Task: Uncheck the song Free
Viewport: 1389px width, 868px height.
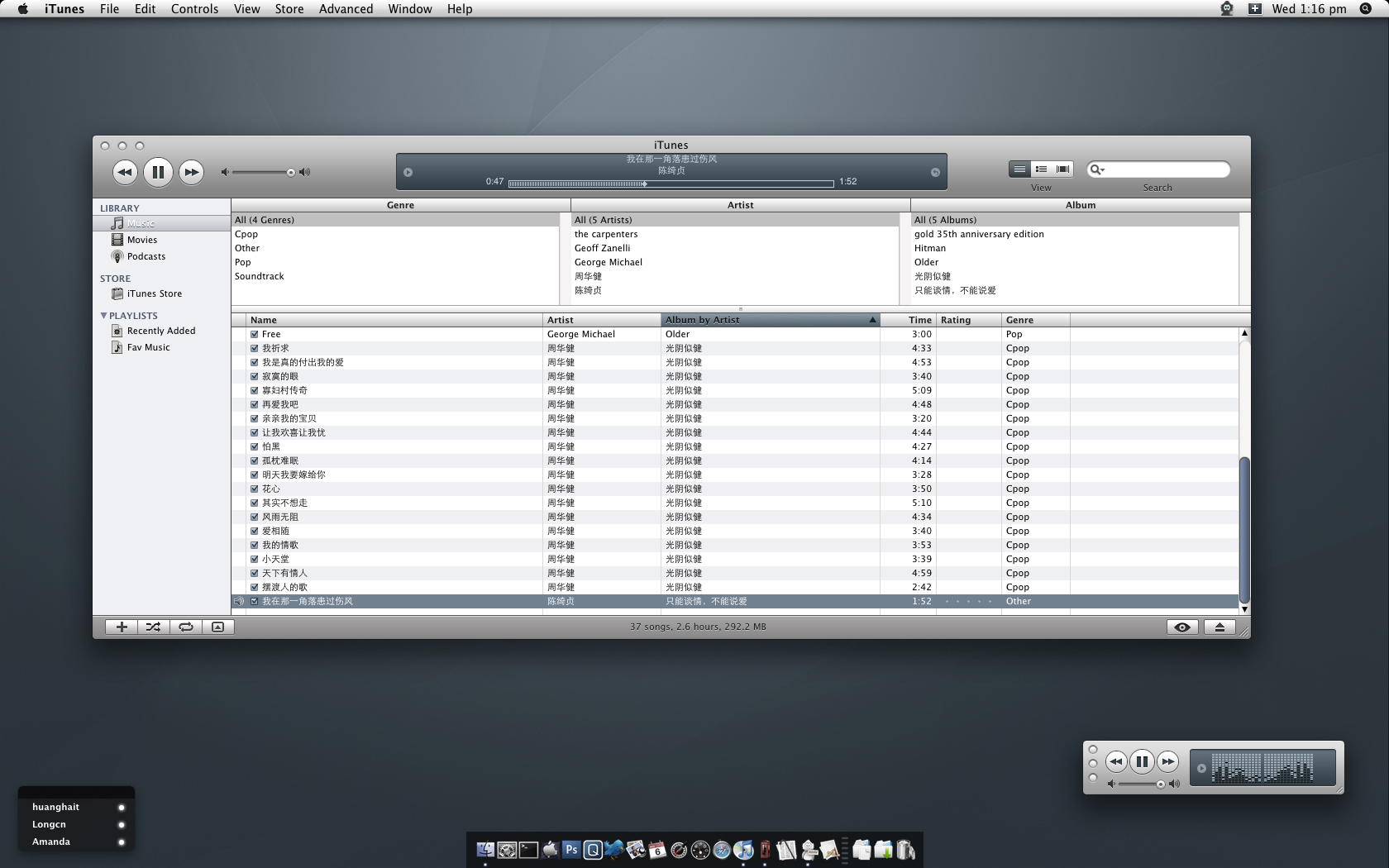Action: coord(255,334)
